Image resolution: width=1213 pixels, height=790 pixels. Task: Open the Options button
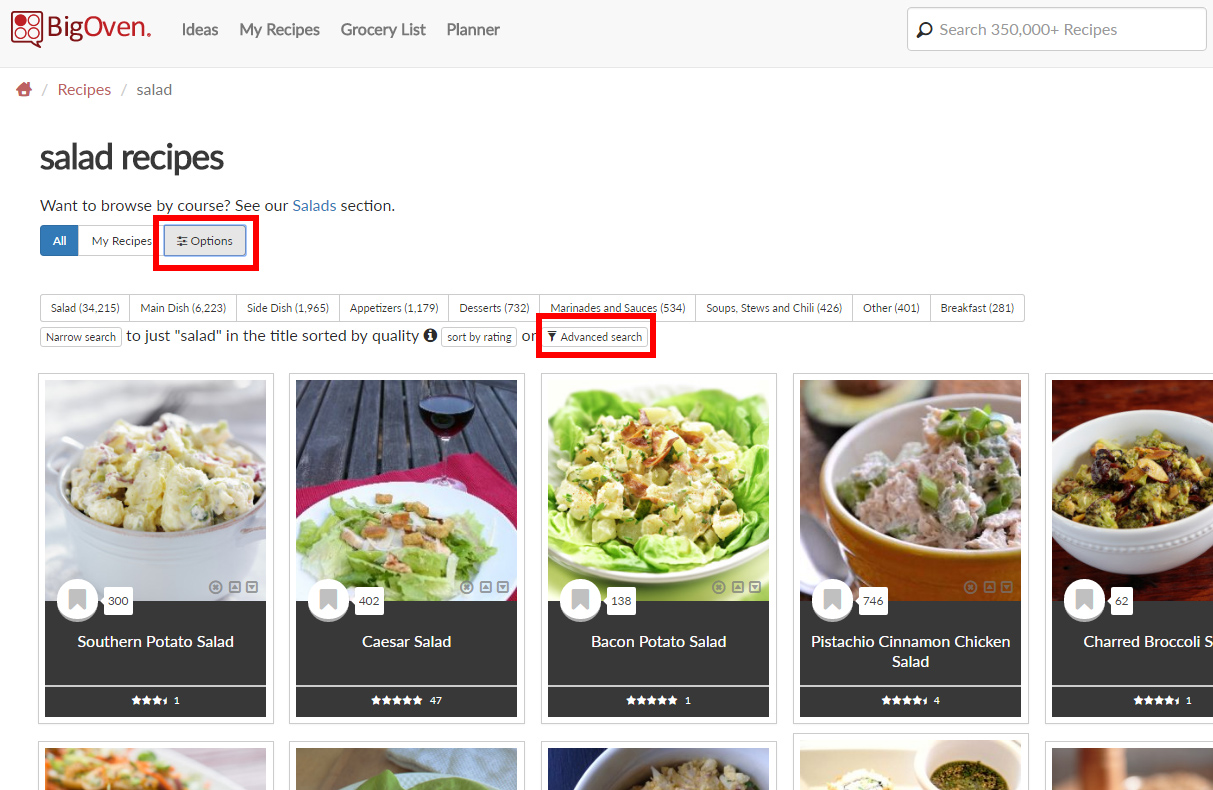(x=205, y=241)
